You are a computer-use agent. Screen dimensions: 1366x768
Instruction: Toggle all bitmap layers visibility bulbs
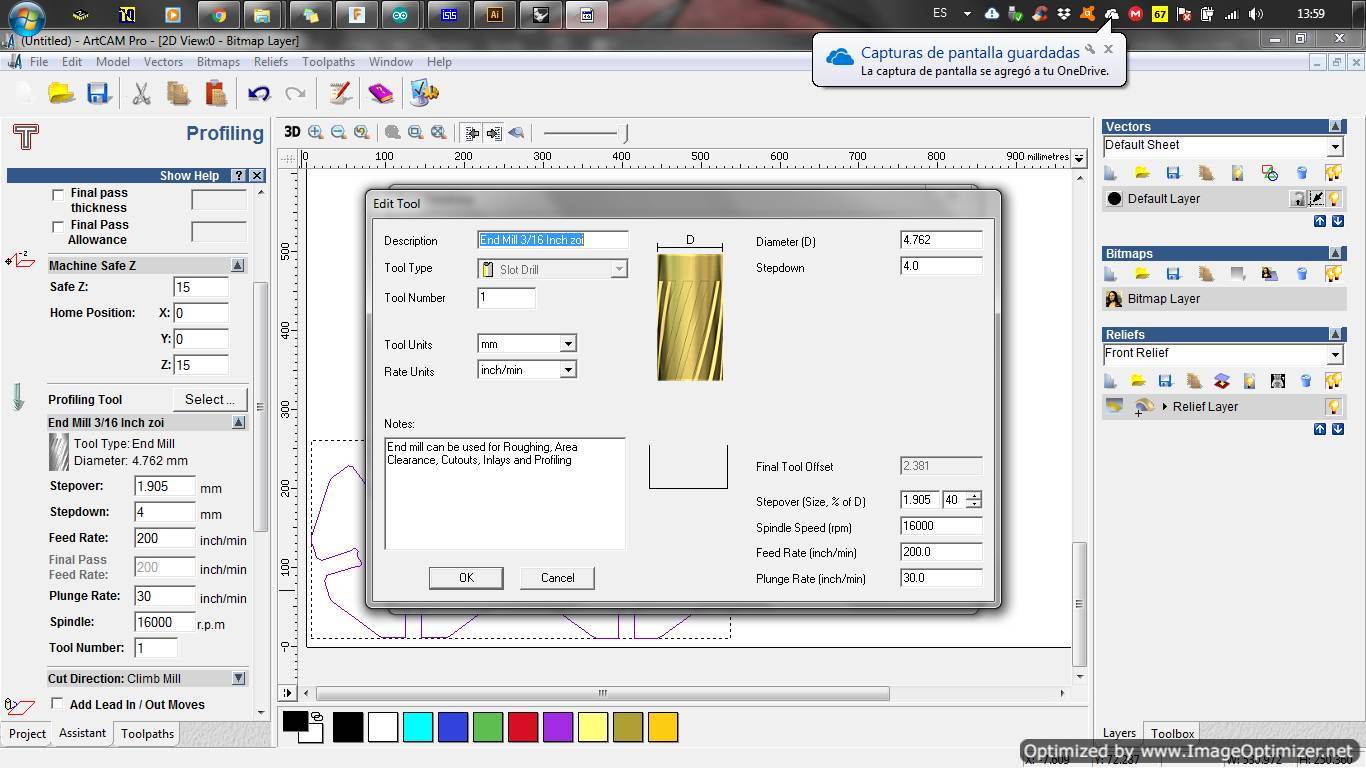[1333, 273]
